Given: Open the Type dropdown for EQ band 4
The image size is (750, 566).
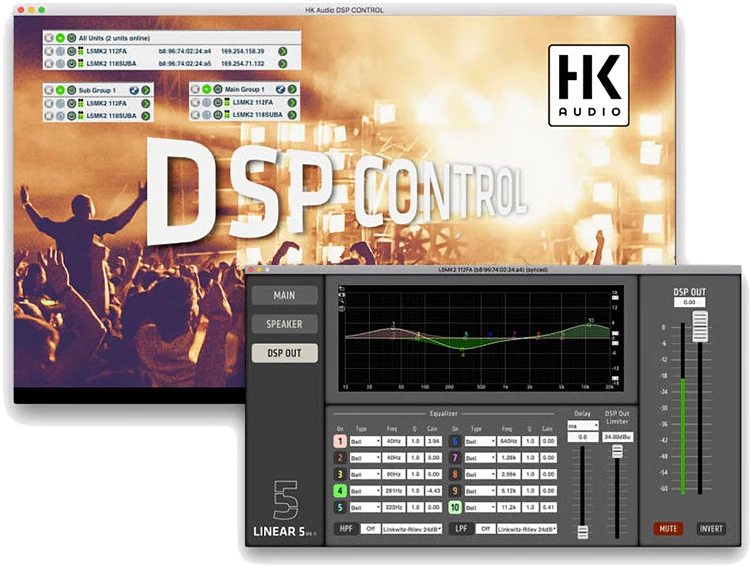Looking at the screenshot, I should click(365, 491).
